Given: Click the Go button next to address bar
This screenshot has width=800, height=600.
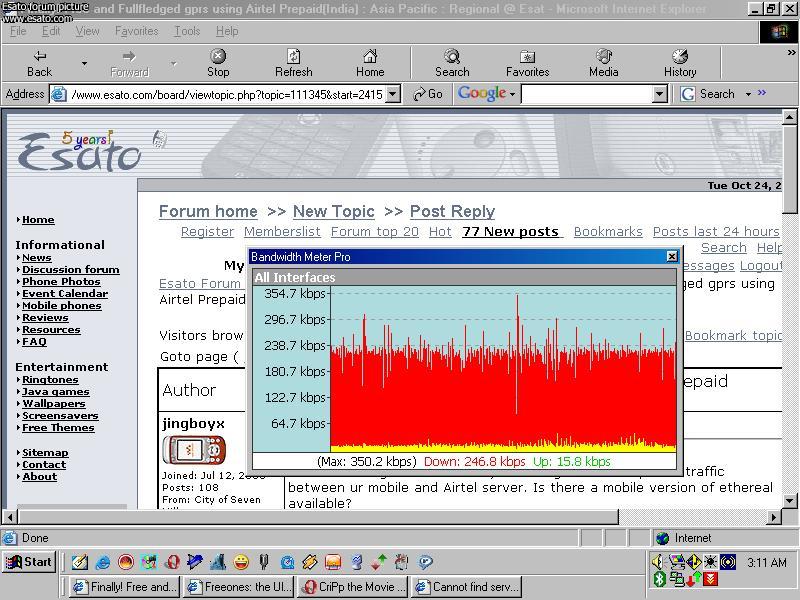Looking at the screenshot, I should (428, 94).
